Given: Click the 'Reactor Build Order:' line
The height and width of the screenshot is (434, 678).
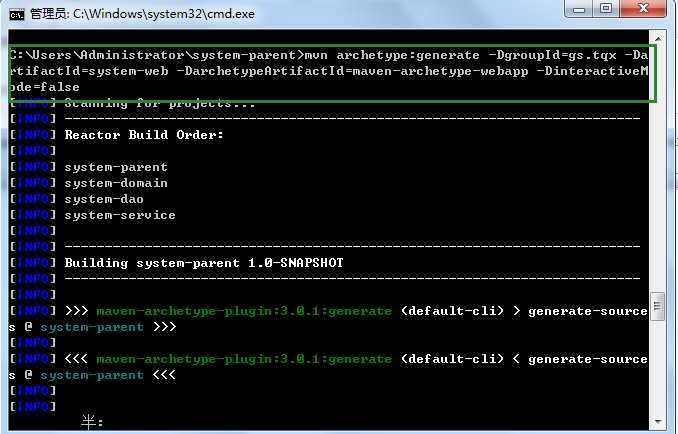Looking at the screenshot, I should click(x=144, y=135).
